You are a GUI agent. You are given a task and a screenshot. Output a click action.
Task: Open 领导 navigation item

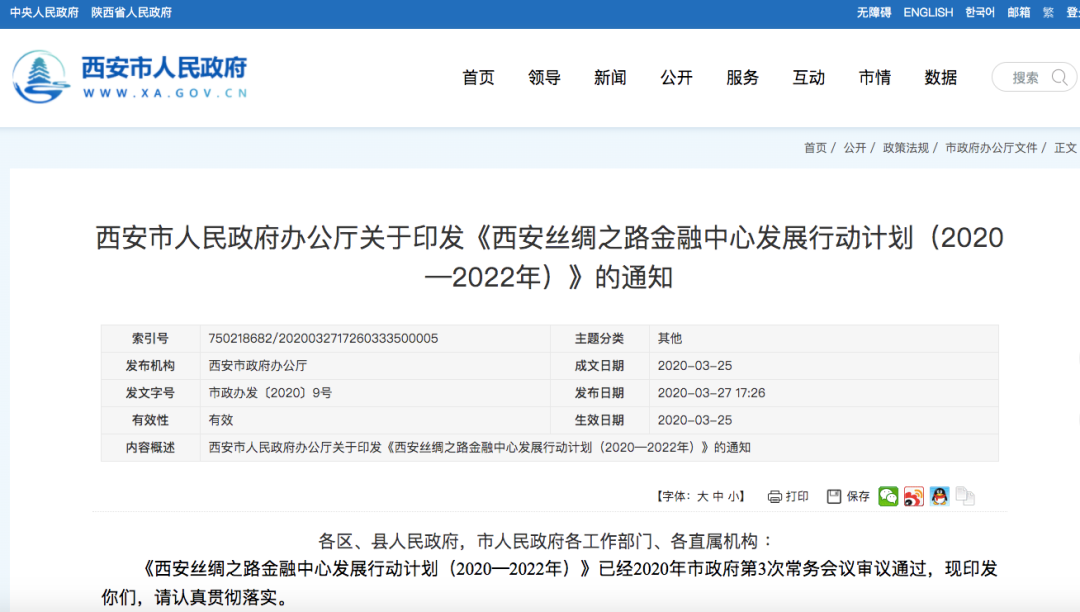click(545, 78)
